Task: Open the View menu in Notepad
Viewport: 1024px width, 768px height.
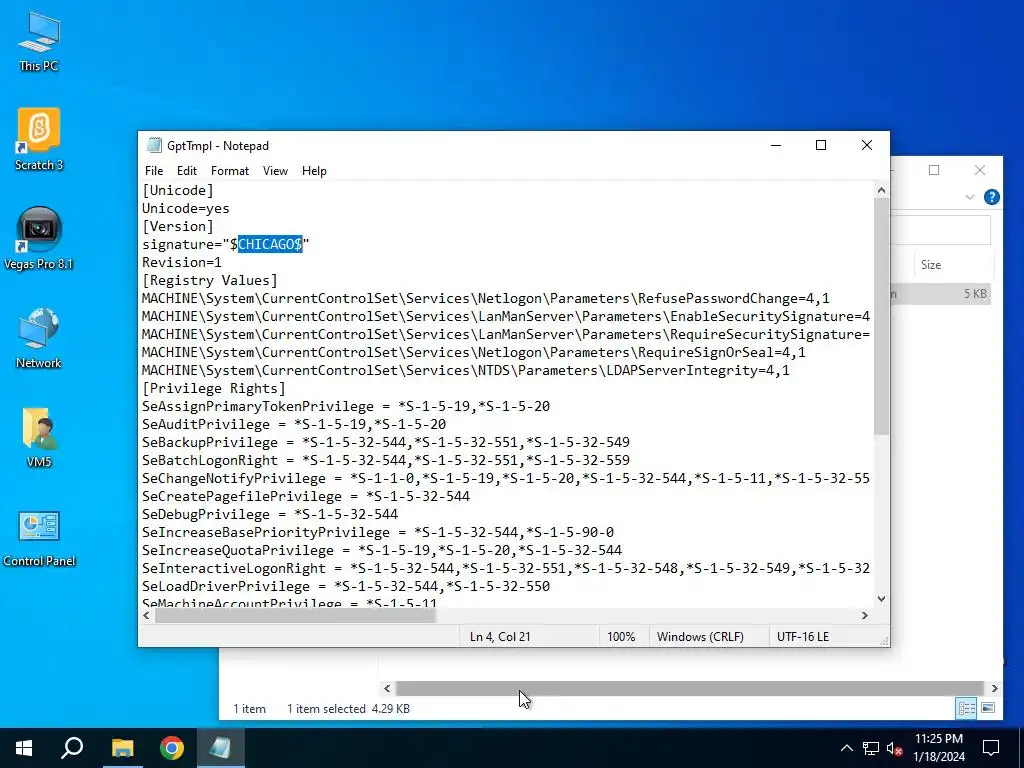Action: pyautogui.click(x=276, y=170)
